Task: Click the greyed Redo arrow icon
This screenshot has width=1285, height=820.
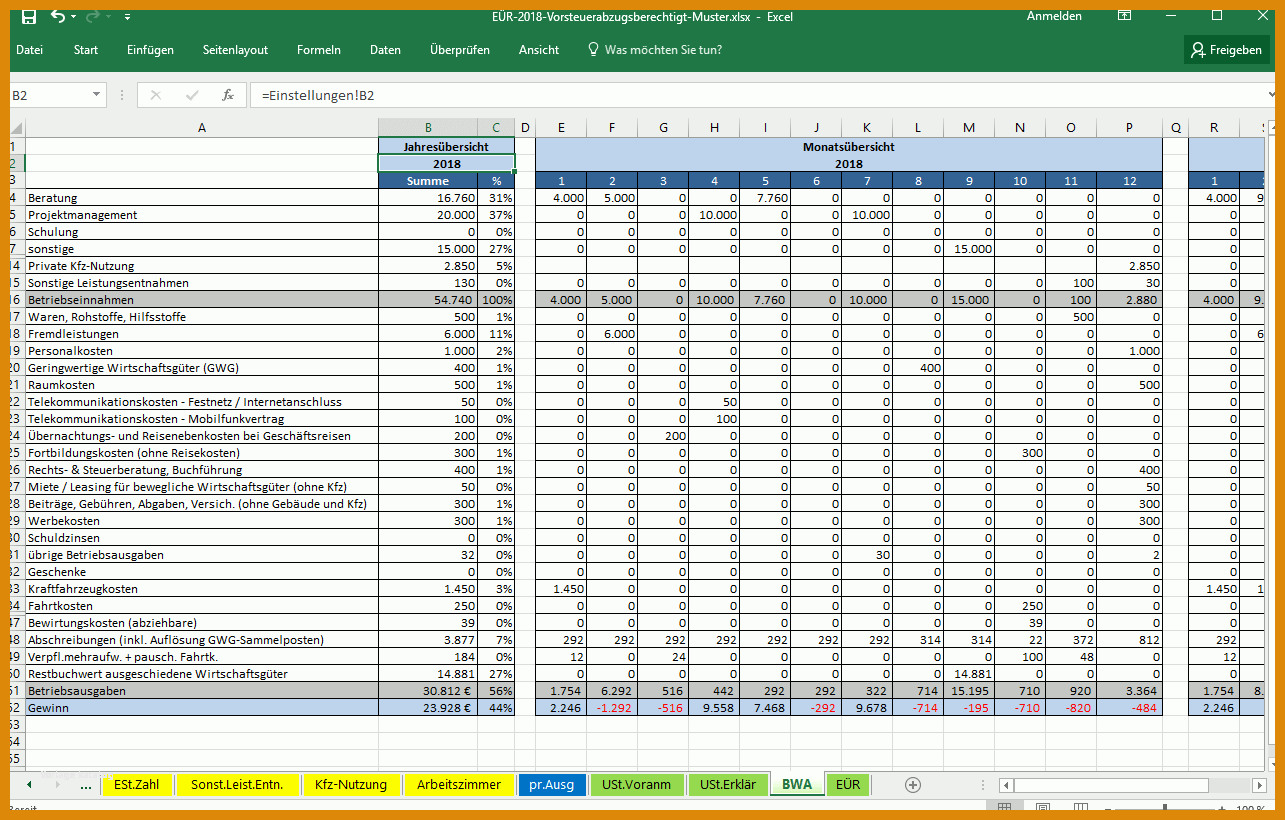Action: click(93, 16)
